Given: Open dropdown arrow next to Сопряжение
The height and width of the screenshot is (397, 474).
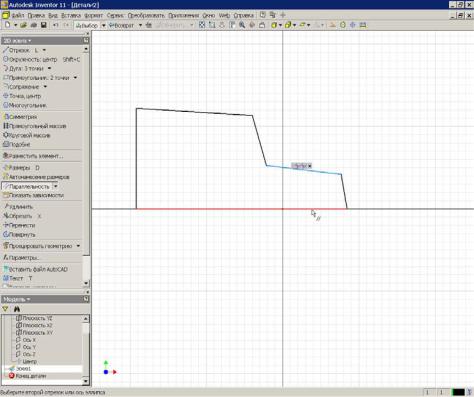Looking at the screenshot, I should (45, 87).
